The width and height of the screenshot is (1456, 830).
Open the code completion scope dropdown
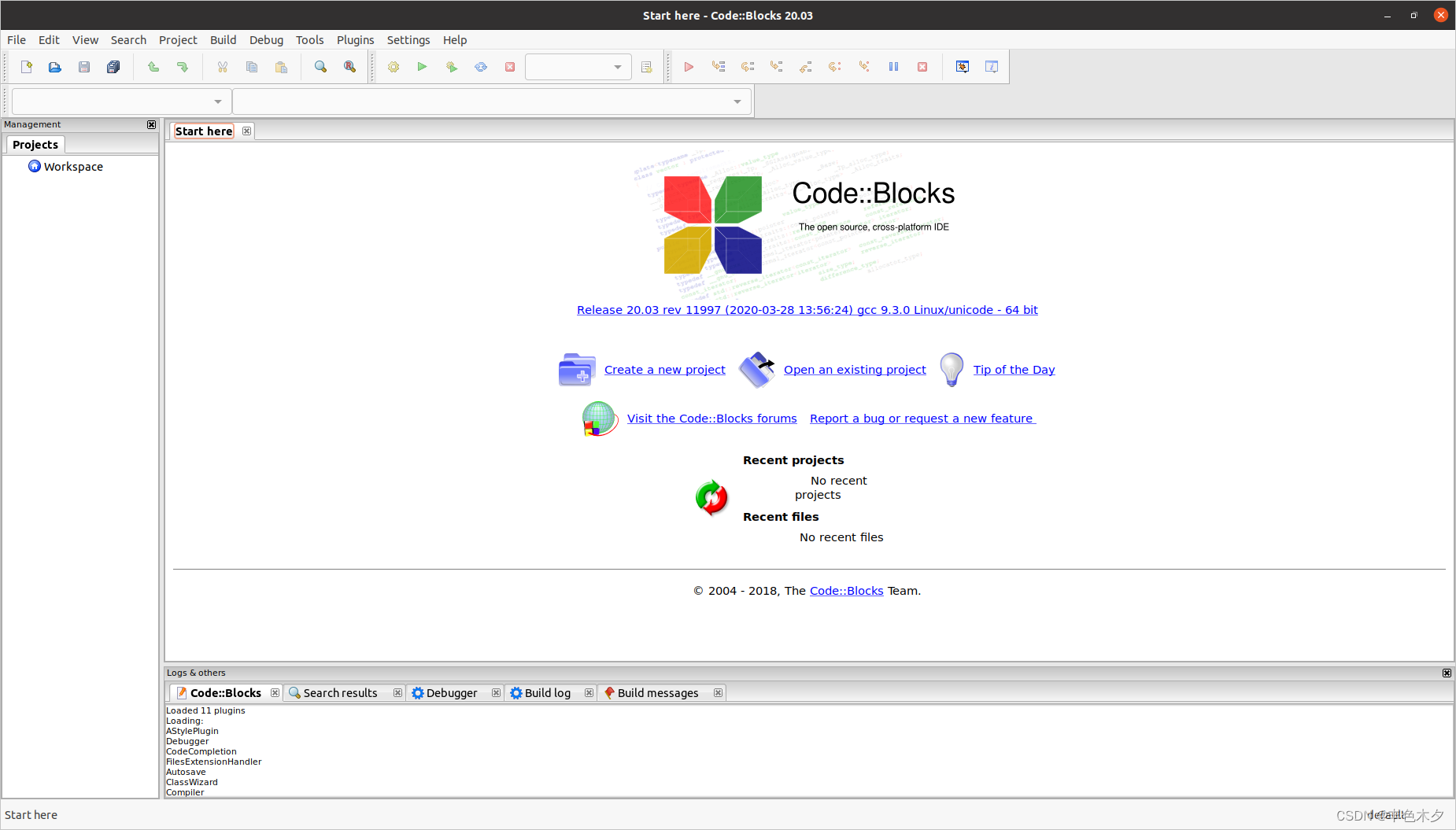click(x=122, y=101)
